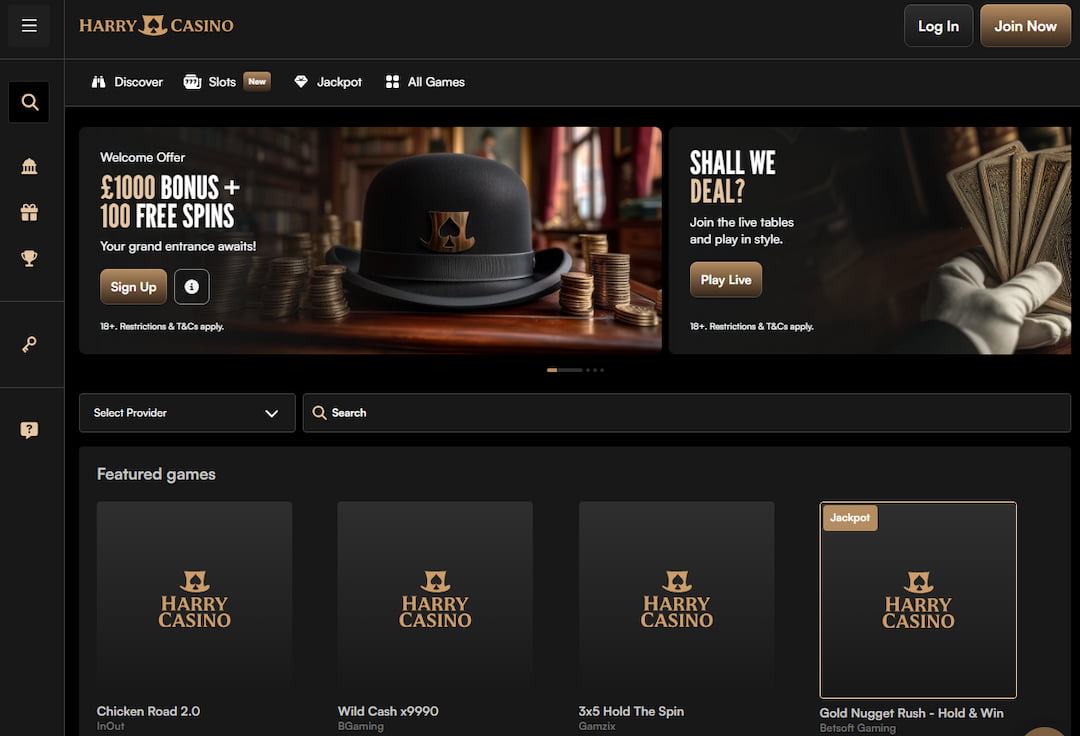Open the casino lobby via the building icon
The width and height of the screenshot is (1080, 736).
[29, 166]
